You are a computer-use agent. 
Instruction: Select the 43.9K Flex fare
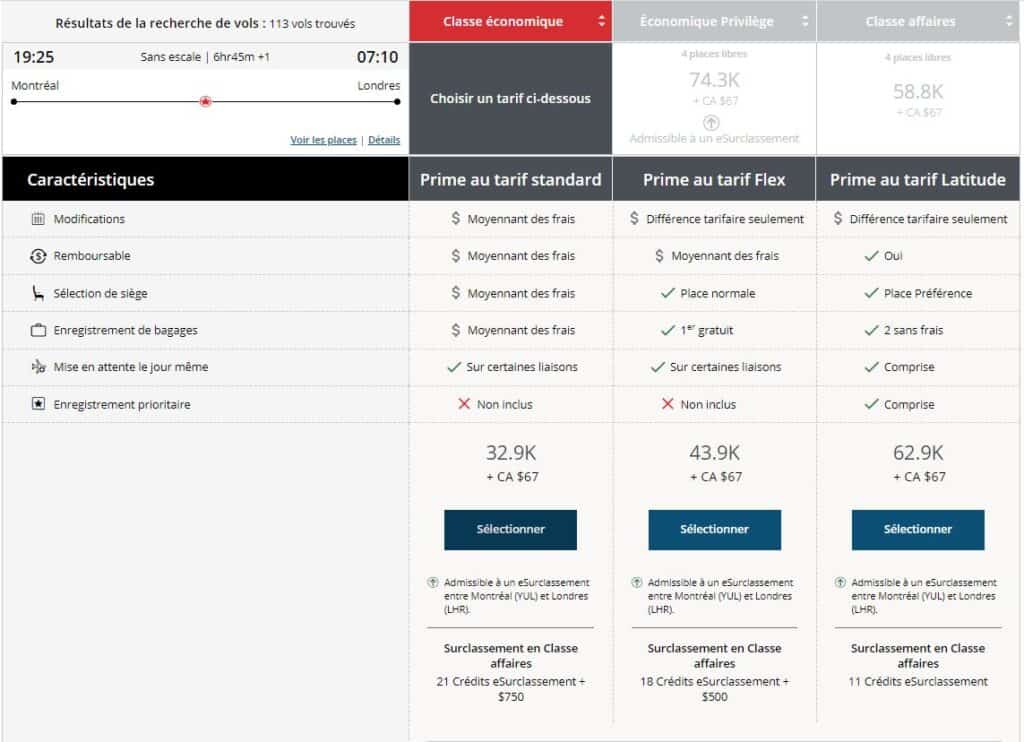click(x=714, y=530)
